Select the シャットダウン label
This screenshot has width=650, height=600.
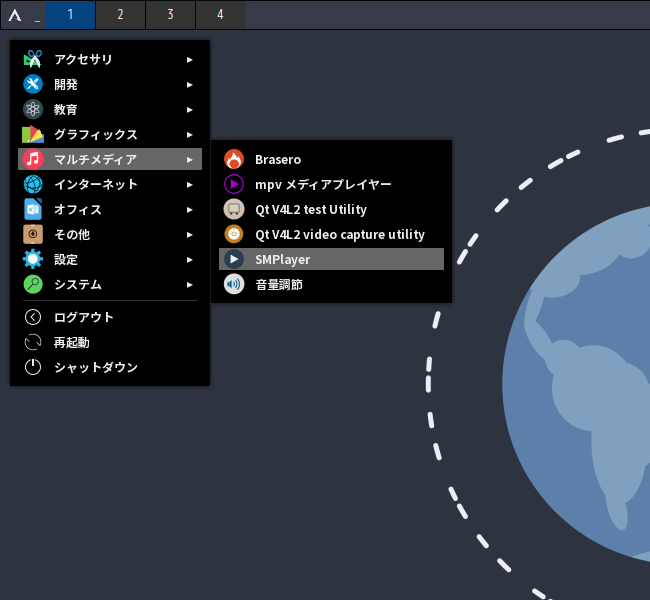[96, 367]
